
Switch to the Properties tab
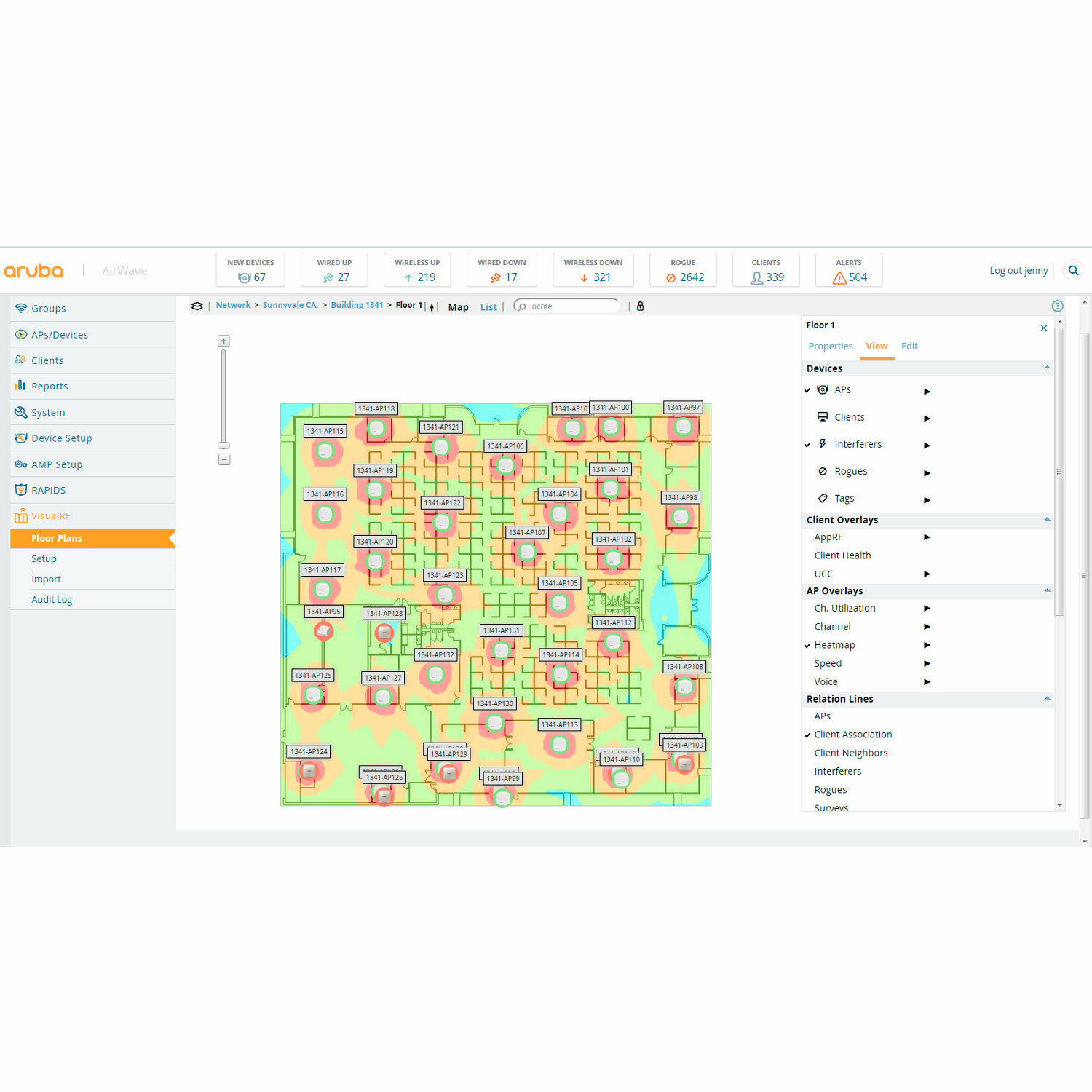point(830,347)
